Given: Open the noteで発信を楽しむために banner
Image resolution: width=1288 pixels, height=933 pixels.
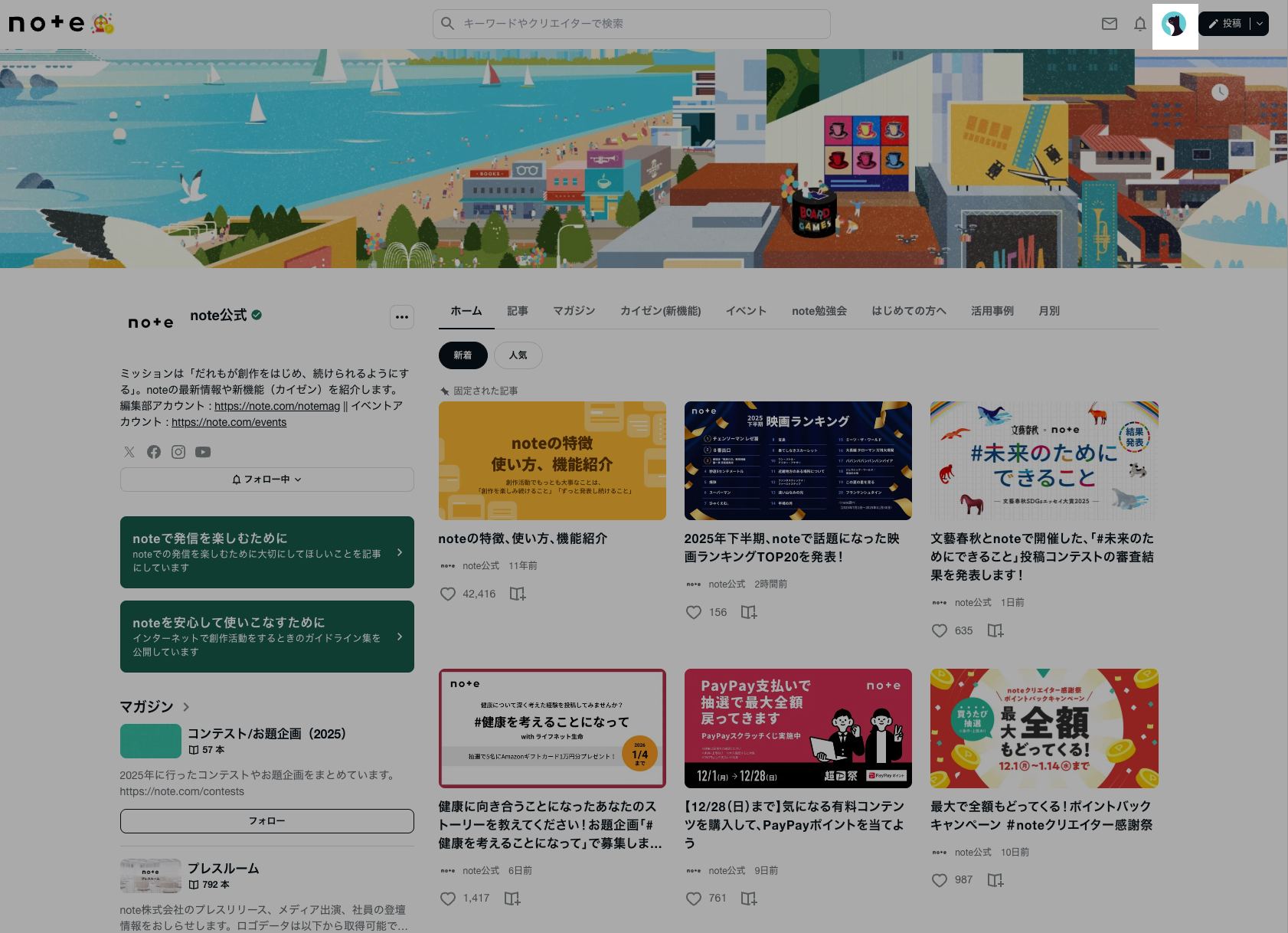Looking at the screenshot, I should point(266,552).
